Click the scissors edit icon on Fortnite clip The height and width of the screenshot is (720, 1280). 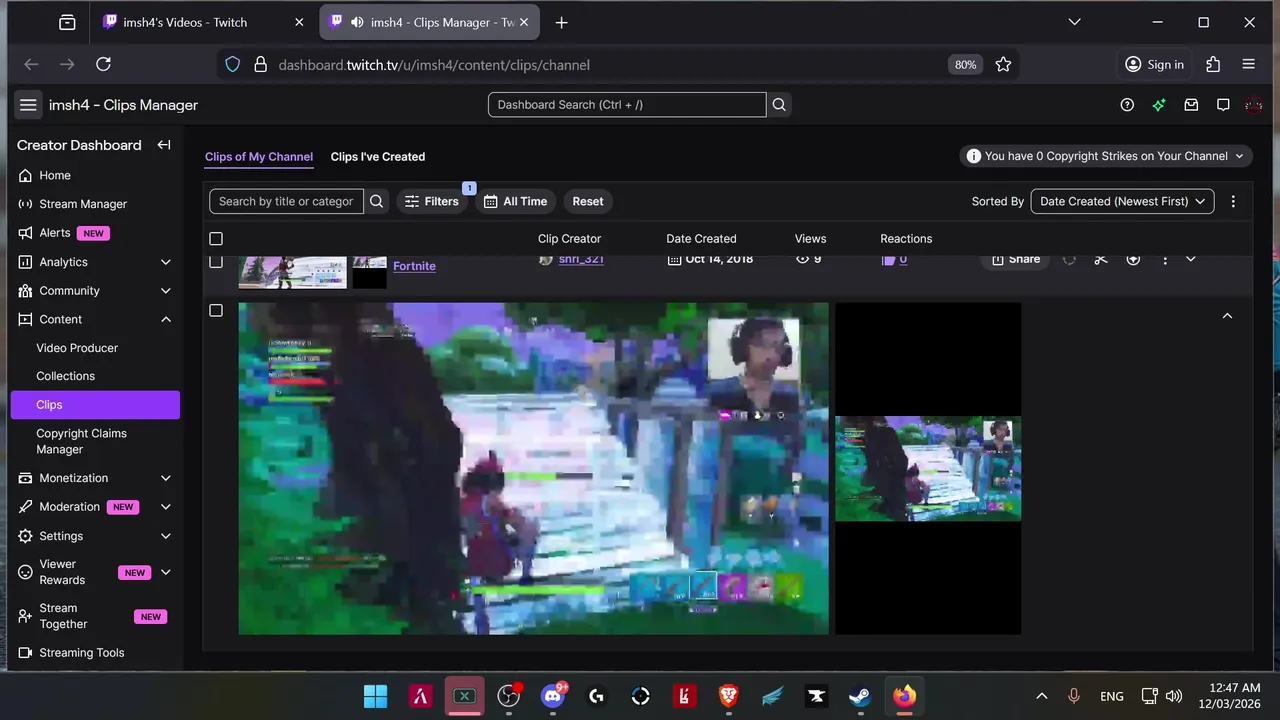coord(1101,260)
